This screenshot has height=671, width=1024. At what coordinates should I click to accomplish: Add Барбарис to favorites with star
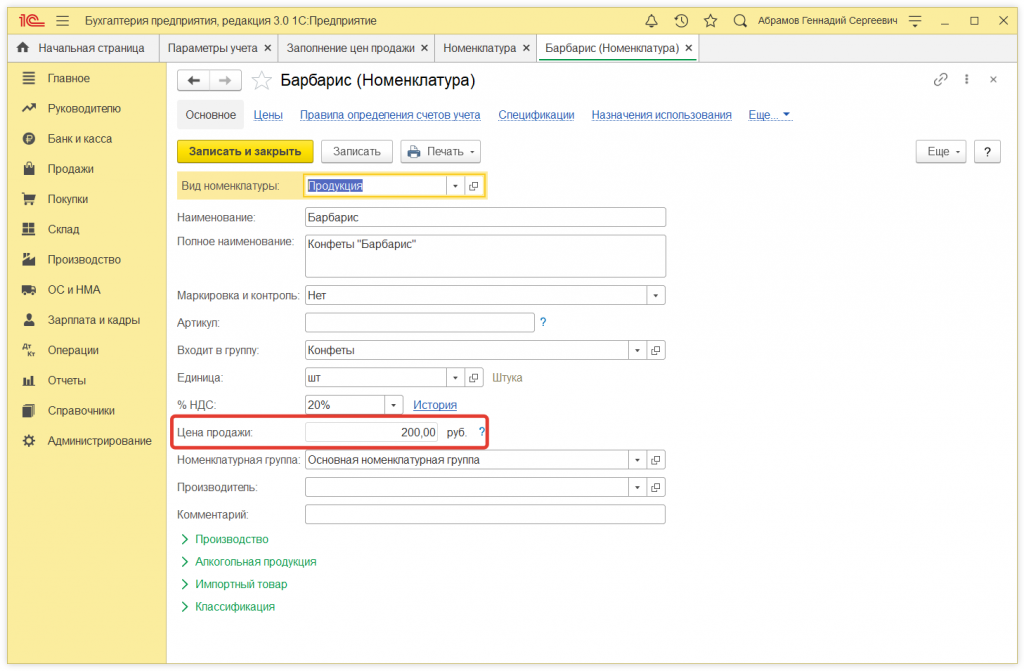click(261, 81)
